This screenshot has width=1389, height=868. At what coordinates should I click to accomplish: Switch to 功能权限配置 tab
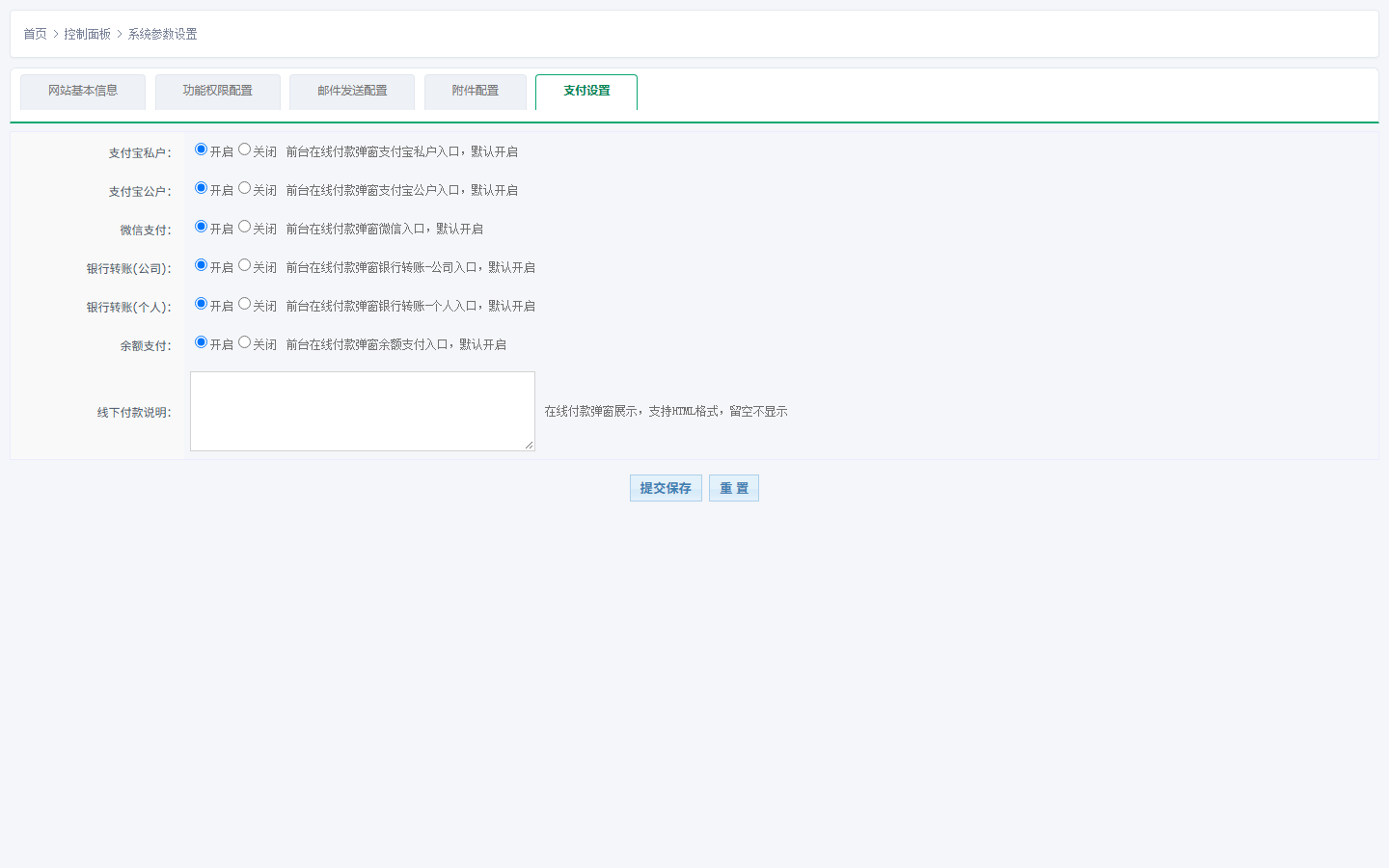218,92
